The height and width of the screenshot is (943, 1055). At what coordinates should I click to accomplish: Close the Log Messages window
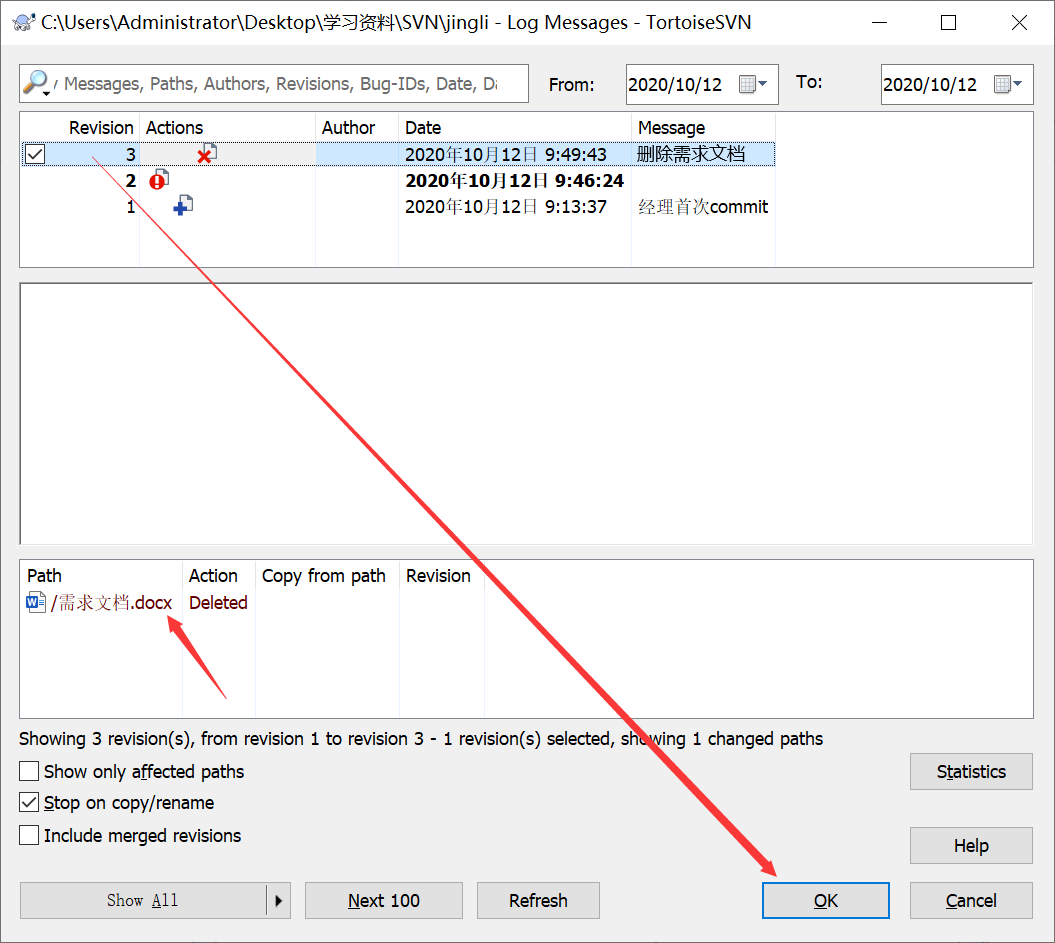pos(1019,22)
